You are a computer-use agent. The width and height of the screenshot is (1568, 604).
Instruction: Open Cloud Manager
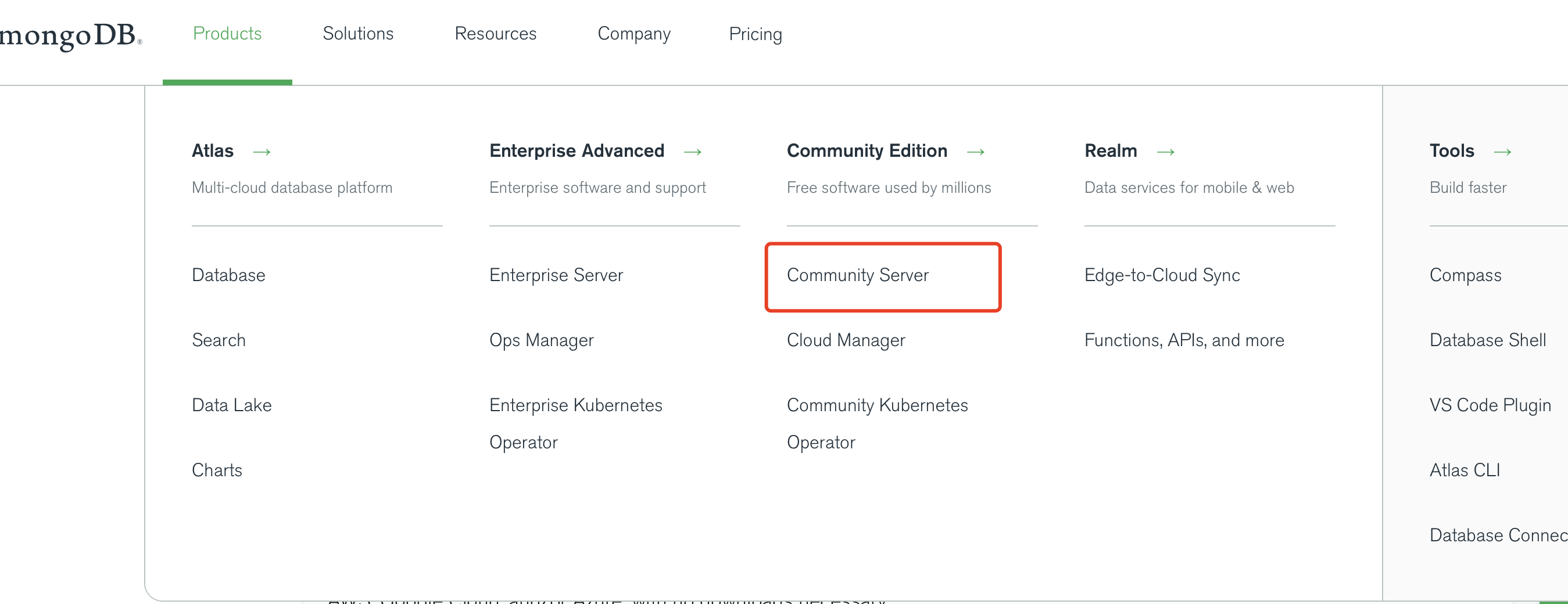(x=846, y=341)
